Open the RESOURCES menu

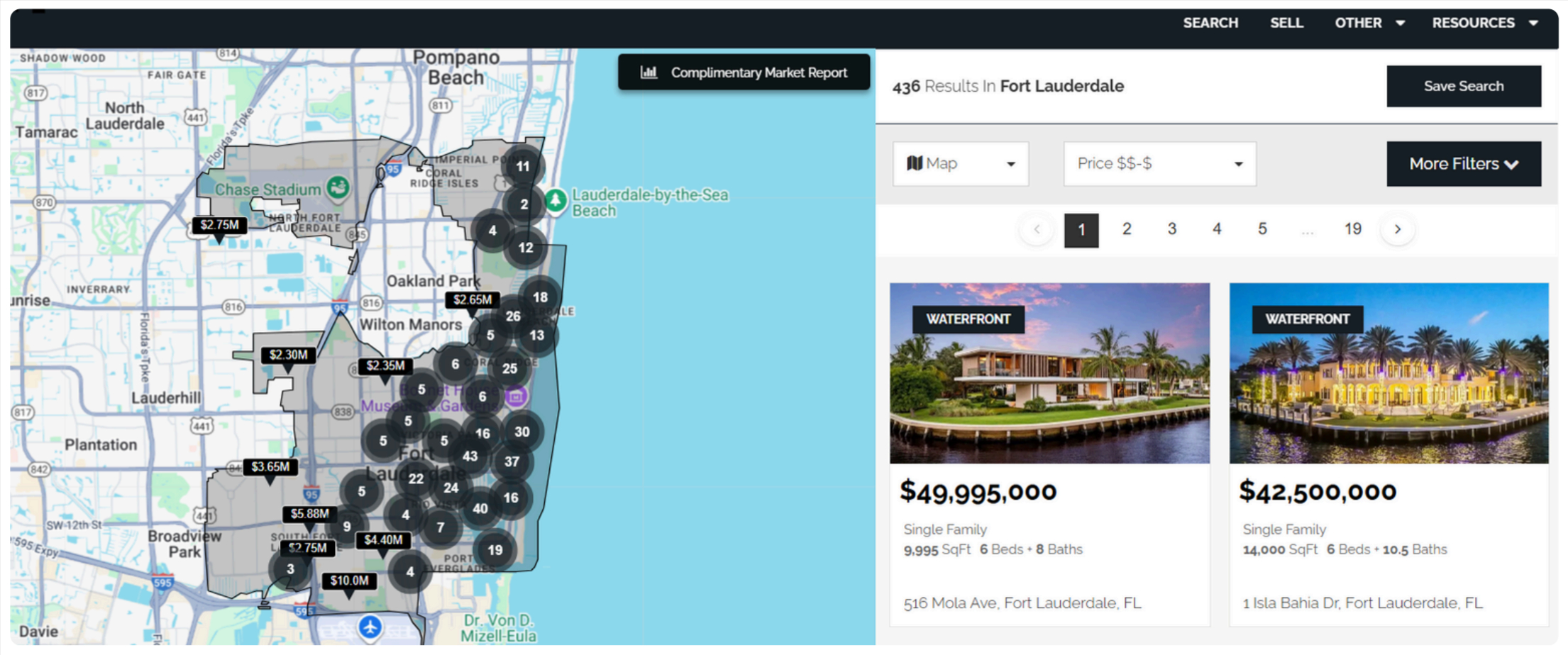pyautogui.click(x=1484, y=23)
